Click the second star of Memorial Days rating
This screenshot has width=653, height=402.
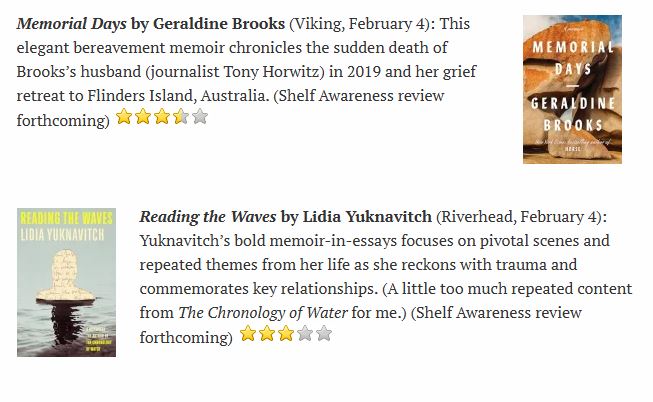coord(143,117)
